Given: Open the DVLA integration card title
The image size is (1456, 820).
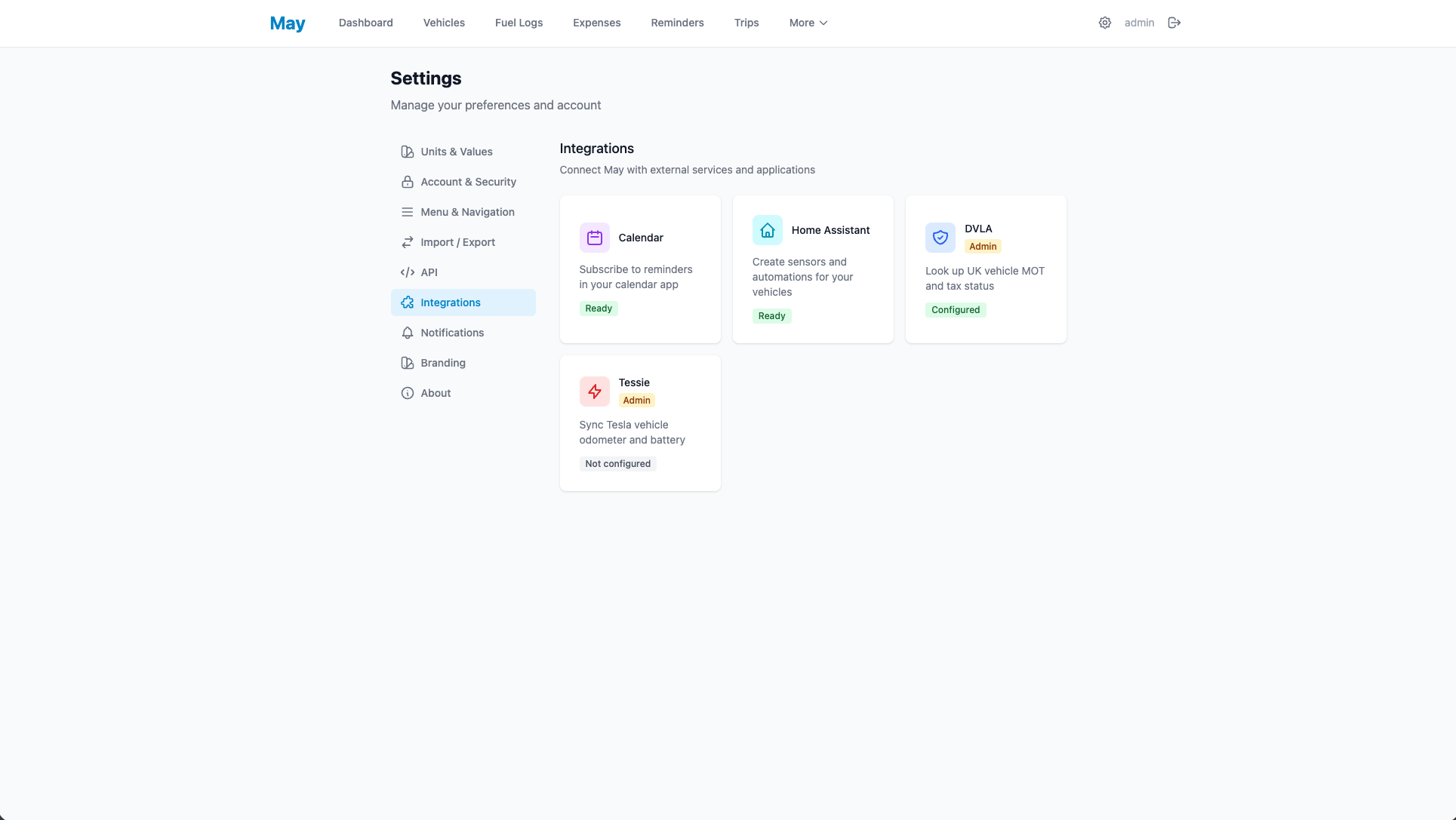Looking at the screenshot, I should (x=977, y=229).
